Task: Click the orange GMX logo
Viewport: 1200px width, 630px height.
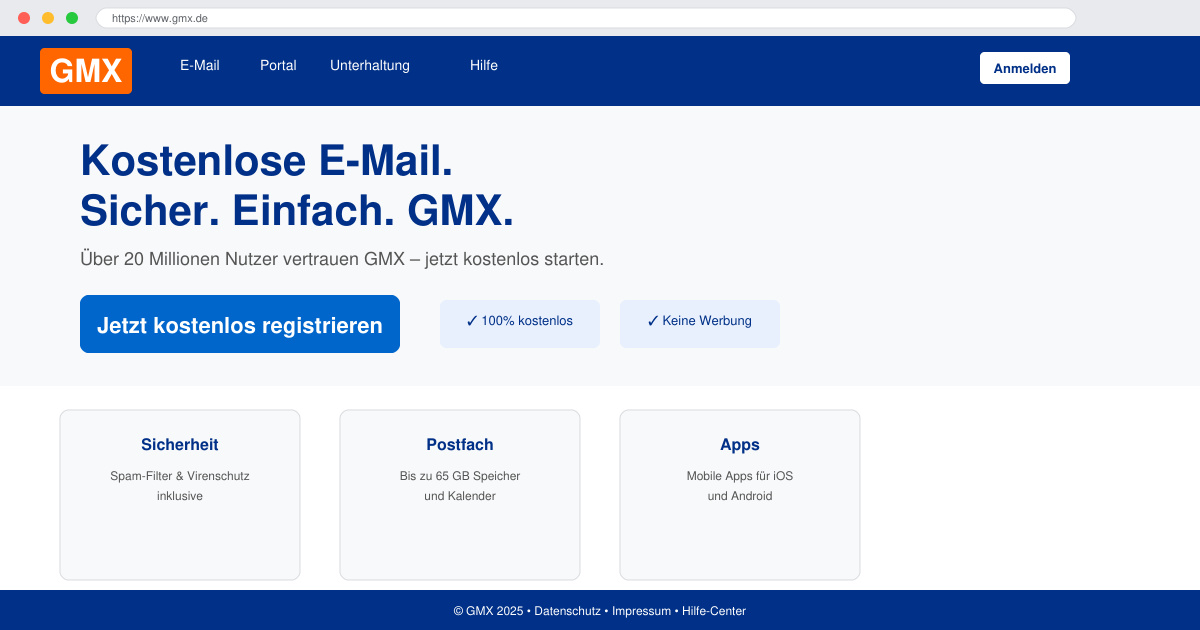Action: 86,71
